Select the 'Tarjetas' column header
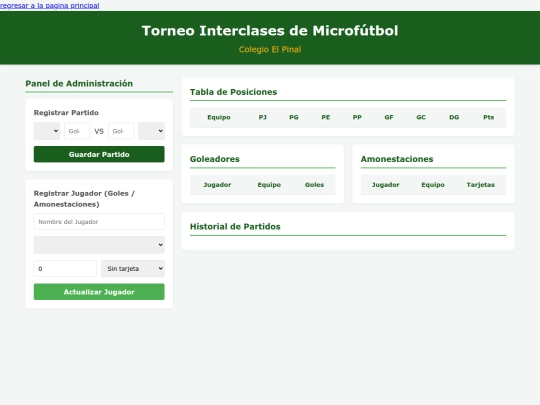The height and width of the screenshot is (405, 540). pyautogui.click(x=480, y=185)
